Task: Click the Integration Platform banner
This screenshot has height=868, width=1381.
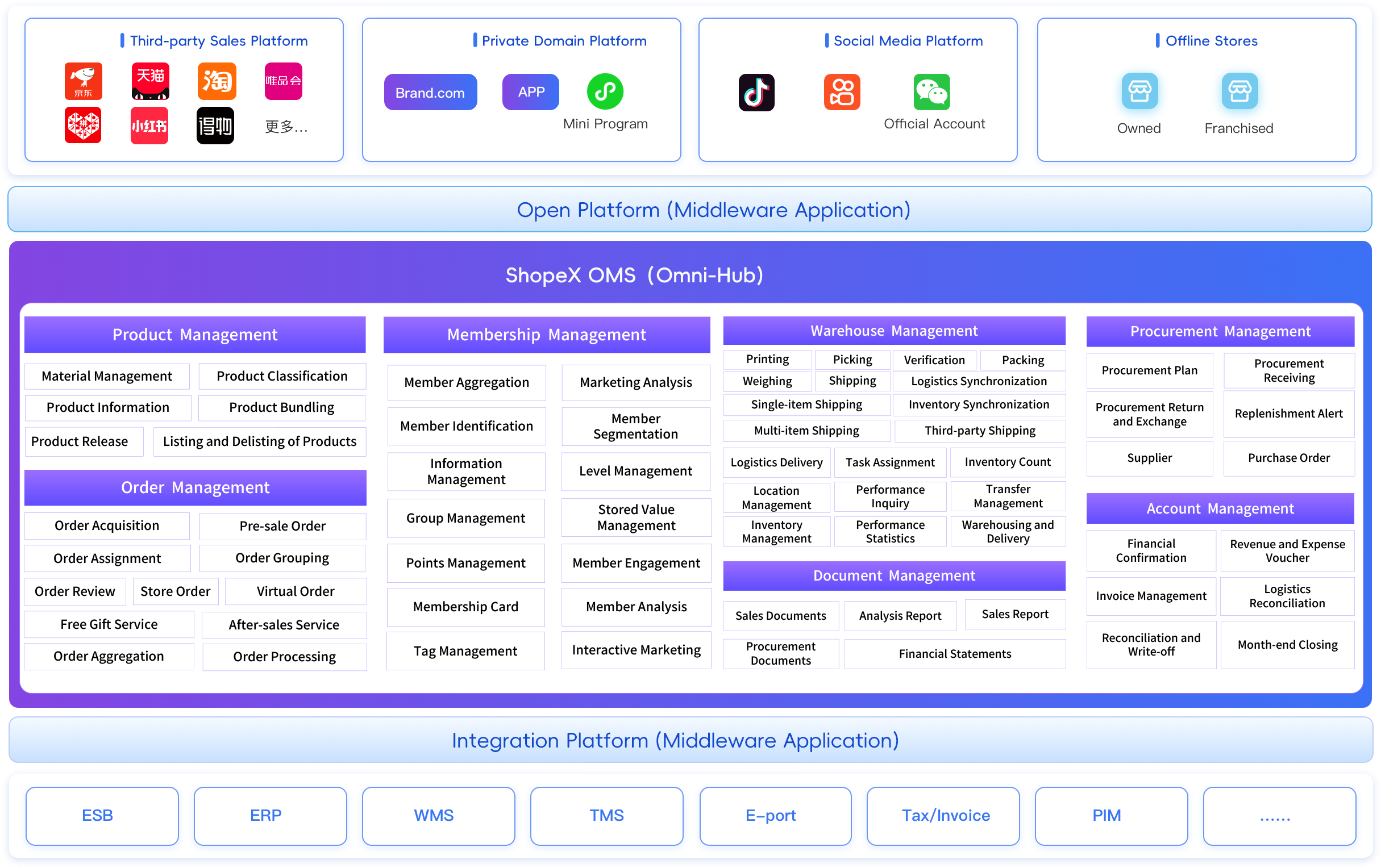Action: tap(675, 740)
